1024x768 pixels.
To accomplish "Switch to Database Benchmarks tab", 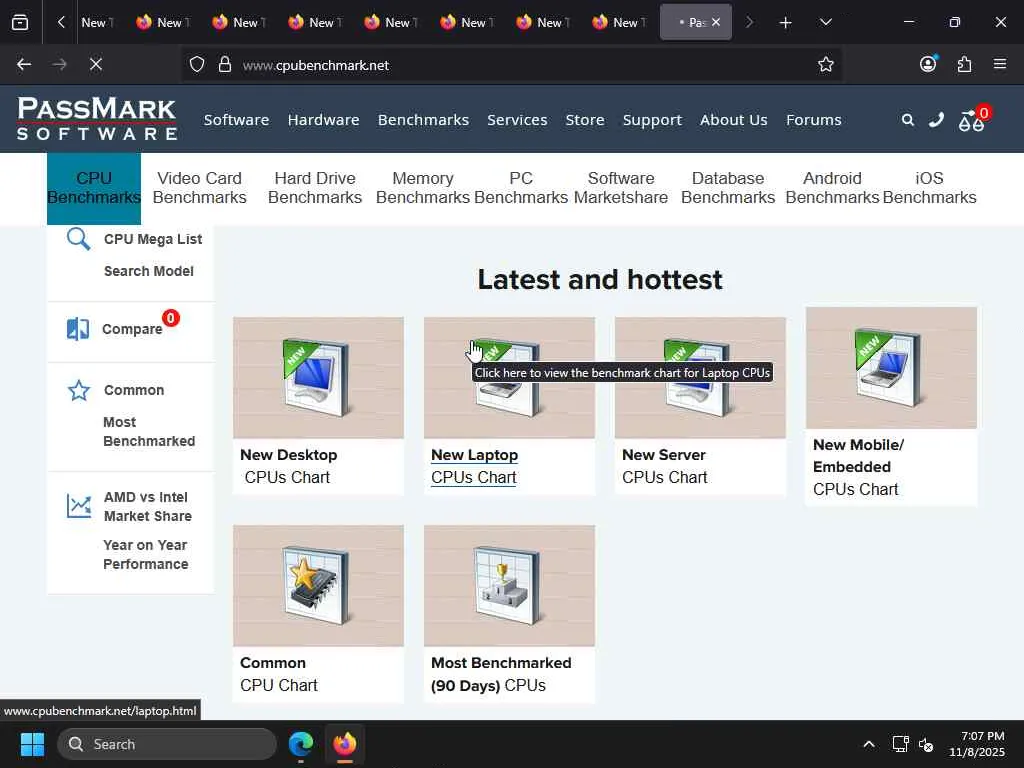I will [x=728, y=188].
